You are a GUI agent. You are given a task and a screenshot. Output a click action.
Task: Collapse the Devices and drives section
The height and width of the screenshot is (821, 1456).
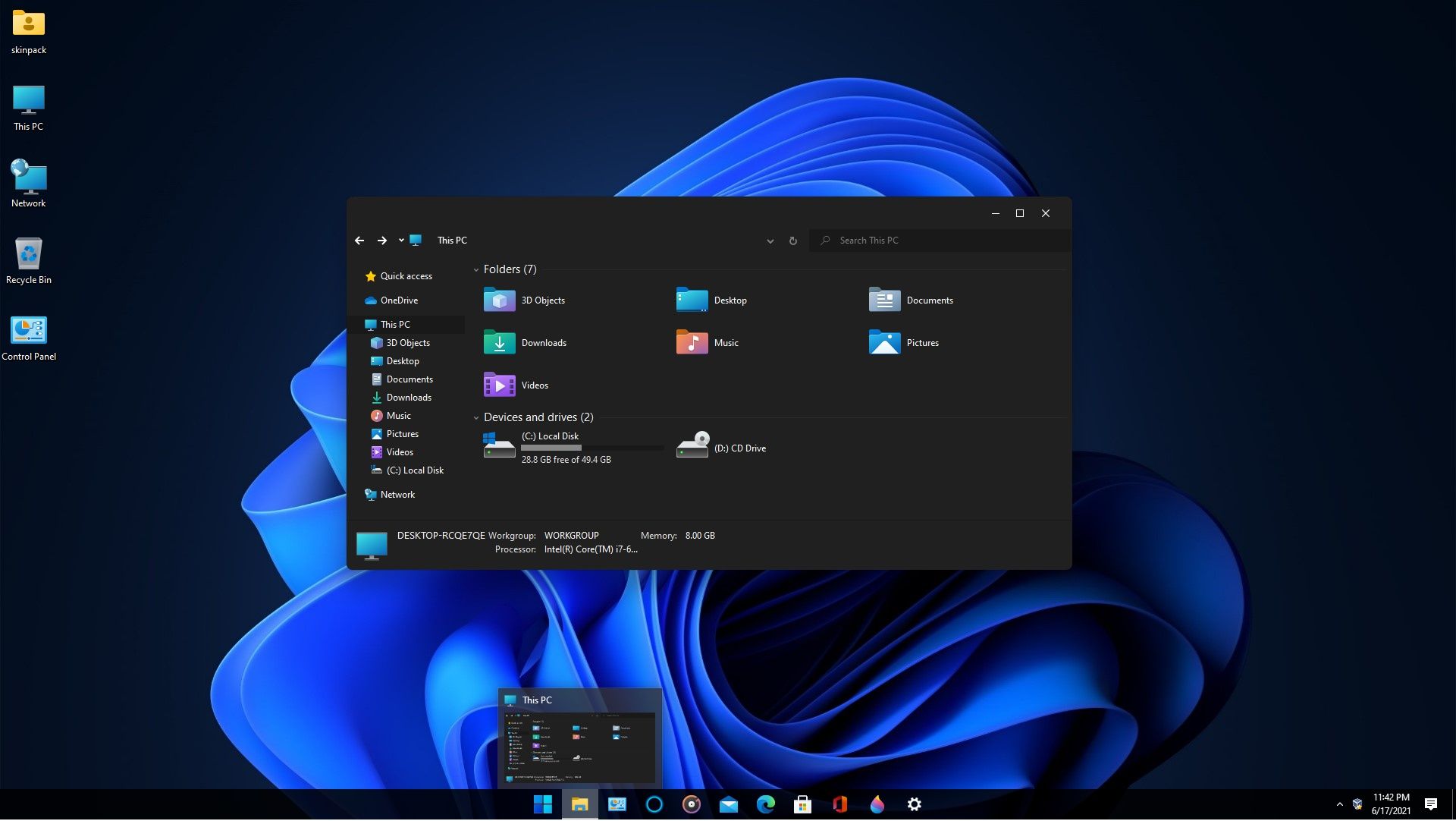tap(476, 417)
